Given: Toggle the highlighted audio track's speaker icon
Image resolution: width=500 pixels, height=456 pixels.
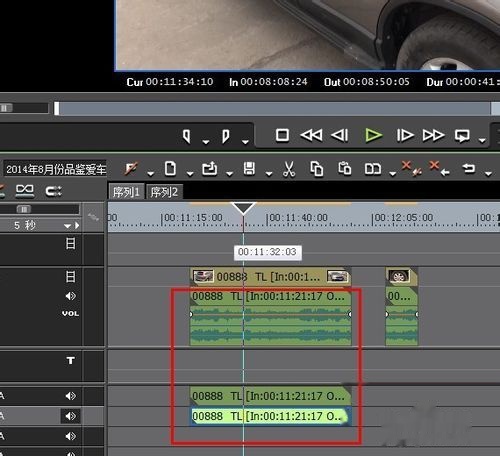Looking at the screenshot, I should pos(70,416).
